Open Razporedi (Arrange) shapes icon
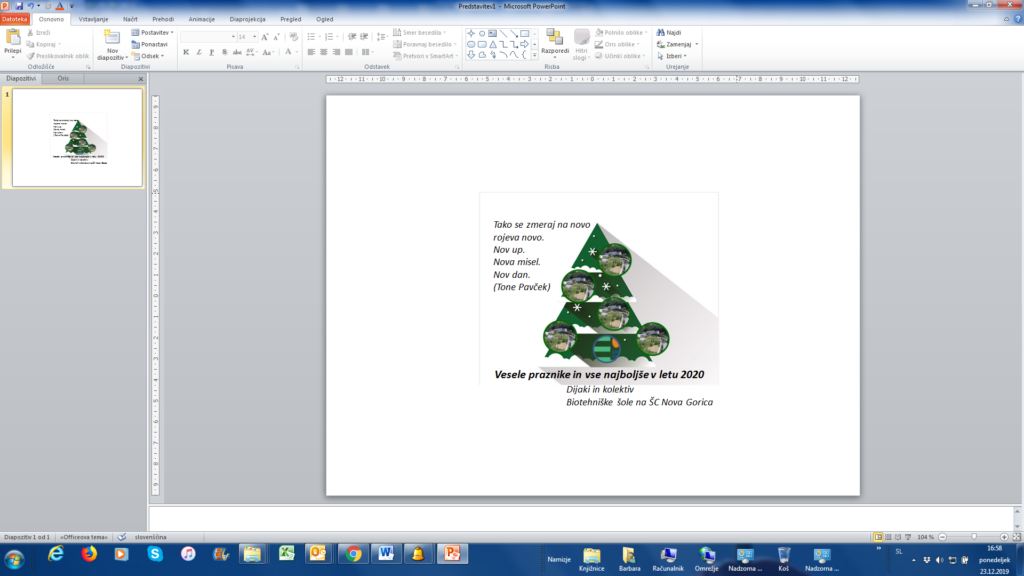This screenshot has width=1024, height=576. coord(554,38)
